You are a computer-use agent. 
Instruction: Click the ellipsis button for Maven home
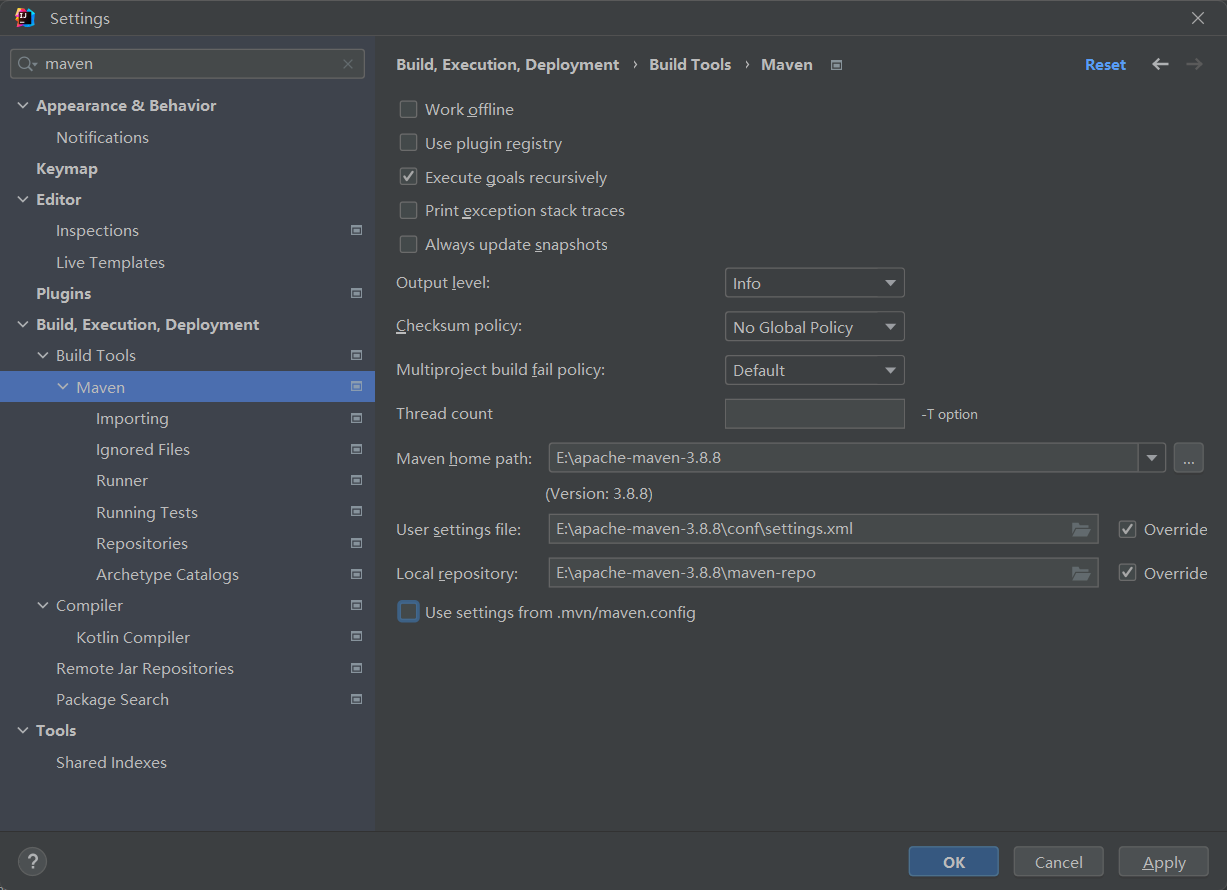[1188, 458]
